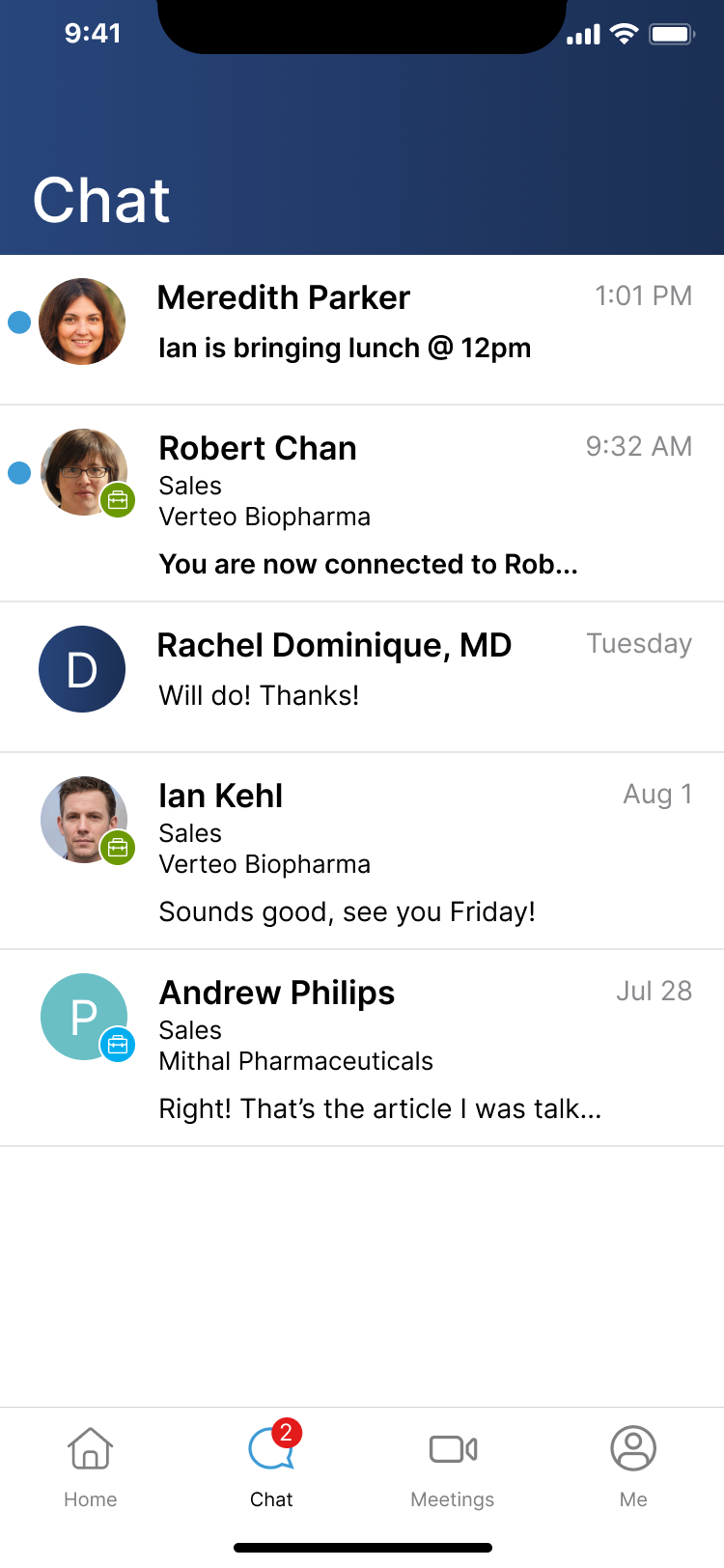This screenshot has width=724, height=1568.
Task: Tap the red unread count badge
Action: pyautogui.click(x=286, y=1433)
